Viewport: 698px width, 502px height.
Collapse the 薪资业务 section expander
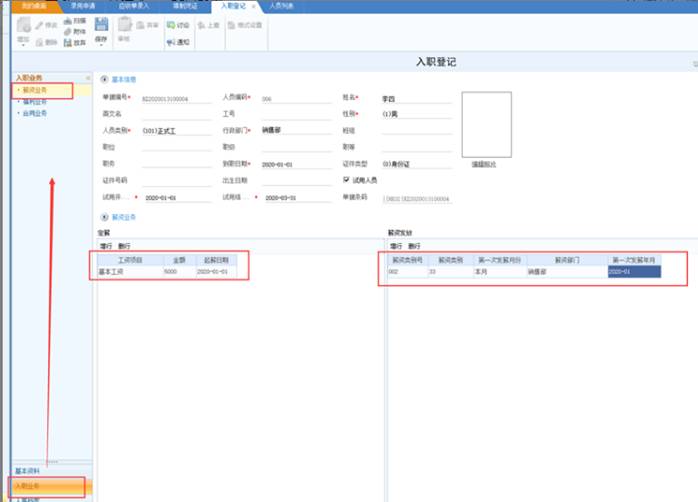pyautogui.click(x=103, y=216)
